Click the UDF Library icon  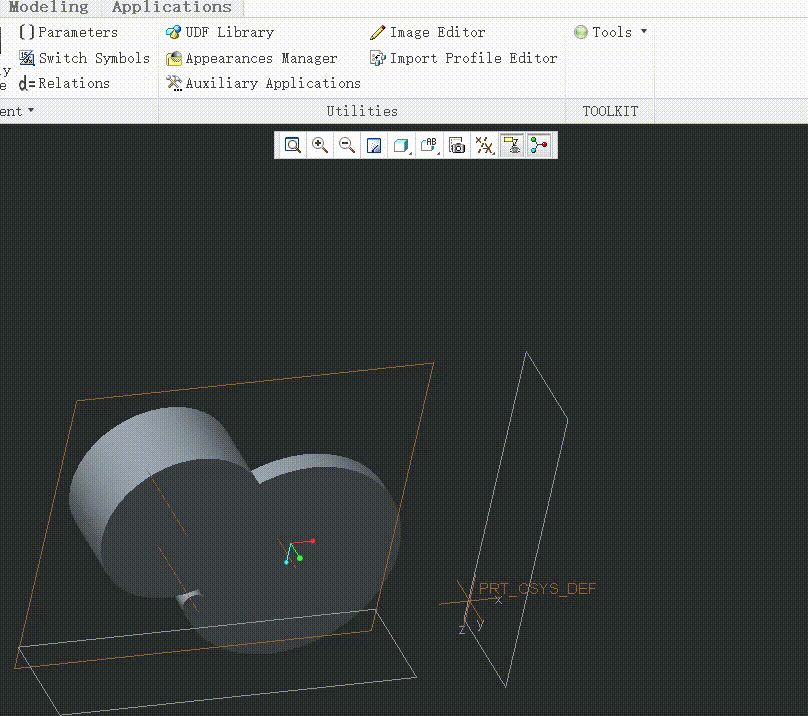[x=174, y=32]
